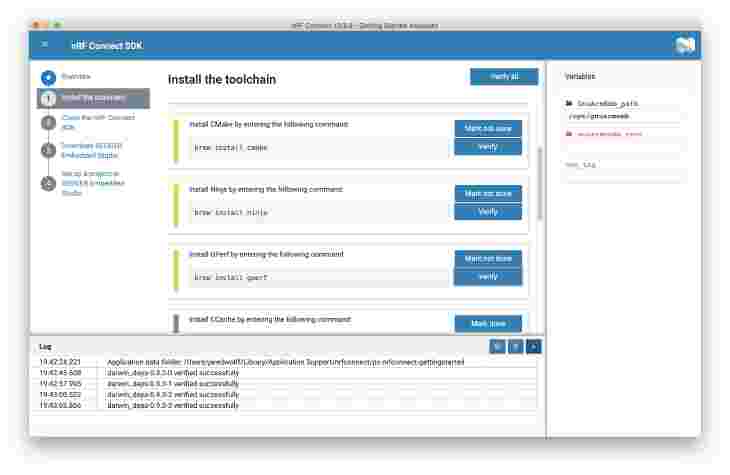This screenshot has height=475, width=730.
Task: Click the Install CCache instruction text
Action: tap(270, 319)
